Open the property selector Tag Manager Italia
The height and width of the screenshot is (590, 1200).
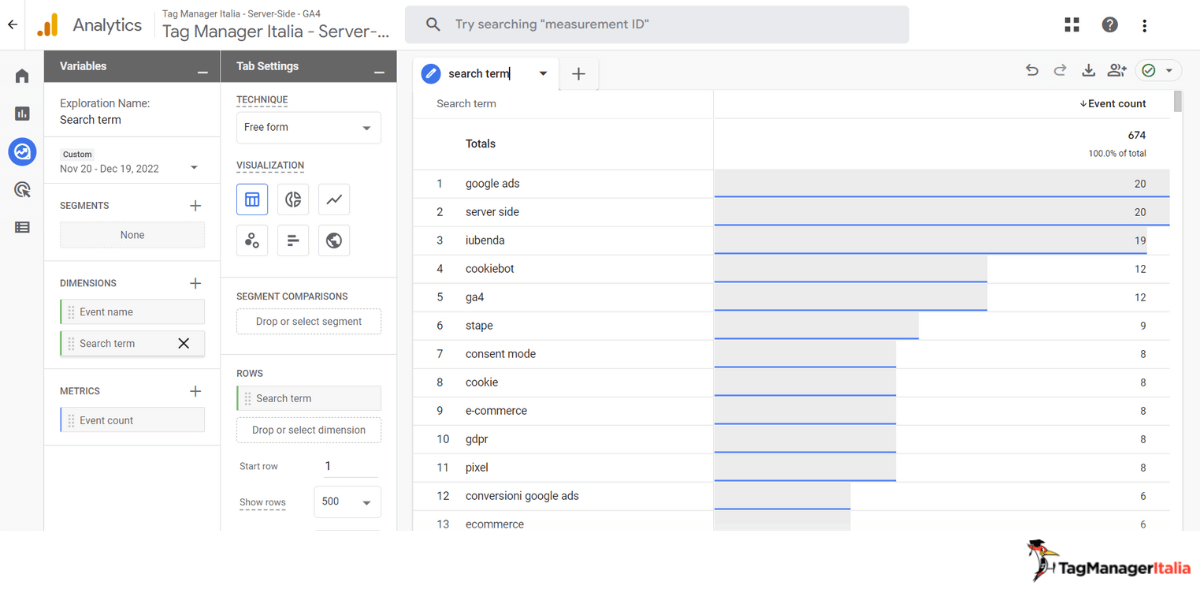pos(276,24)
